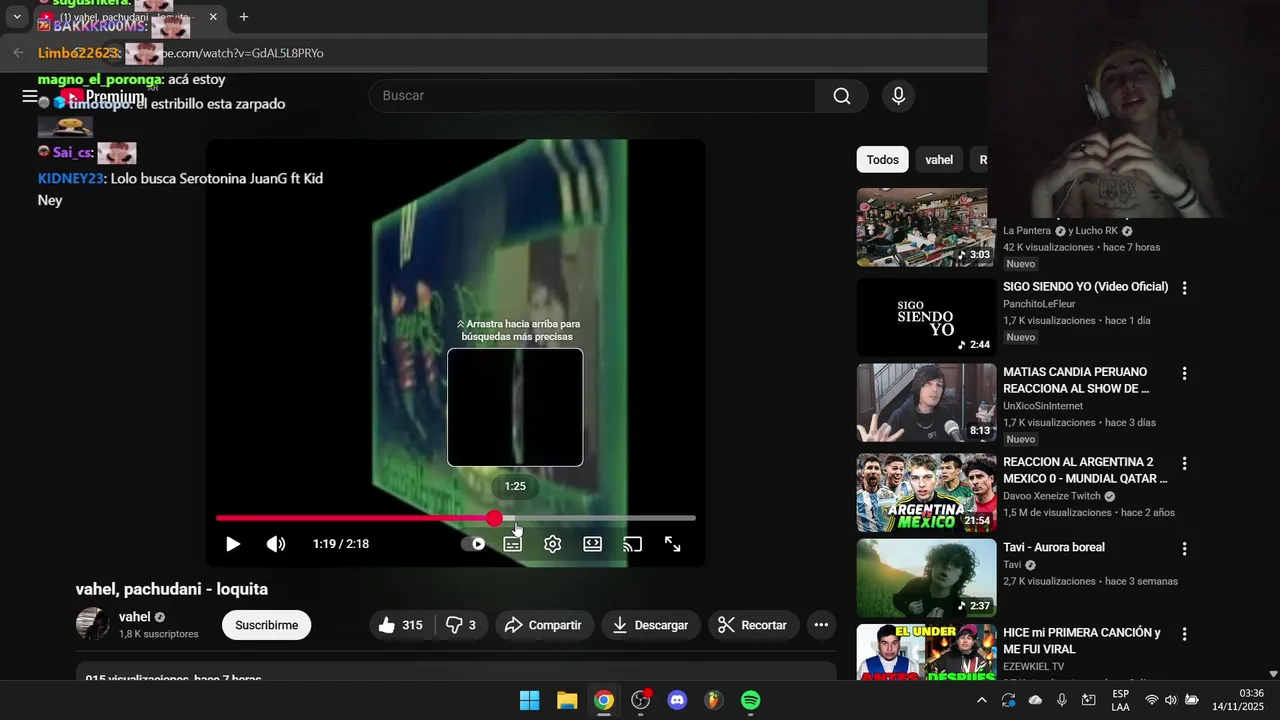Open options for HICE mi PRIMERA CANCIÓN
The image size is (1280, 720).
[x=1185, y=635]
